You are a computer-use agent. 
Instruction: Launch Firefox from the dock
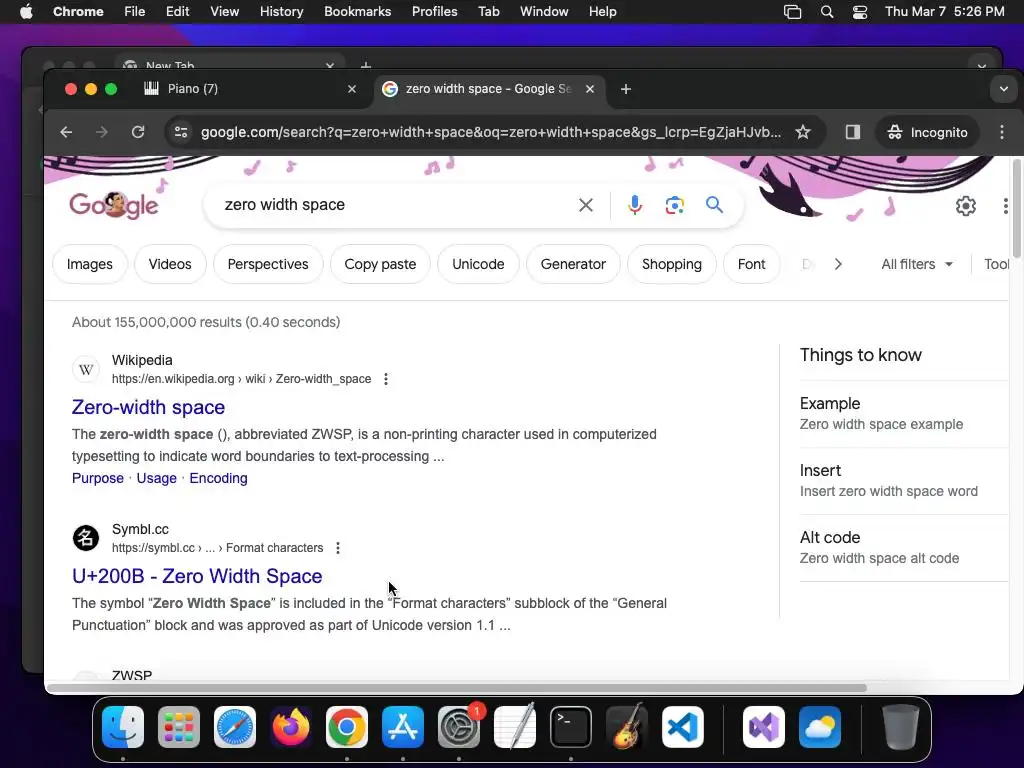point(291,727)
